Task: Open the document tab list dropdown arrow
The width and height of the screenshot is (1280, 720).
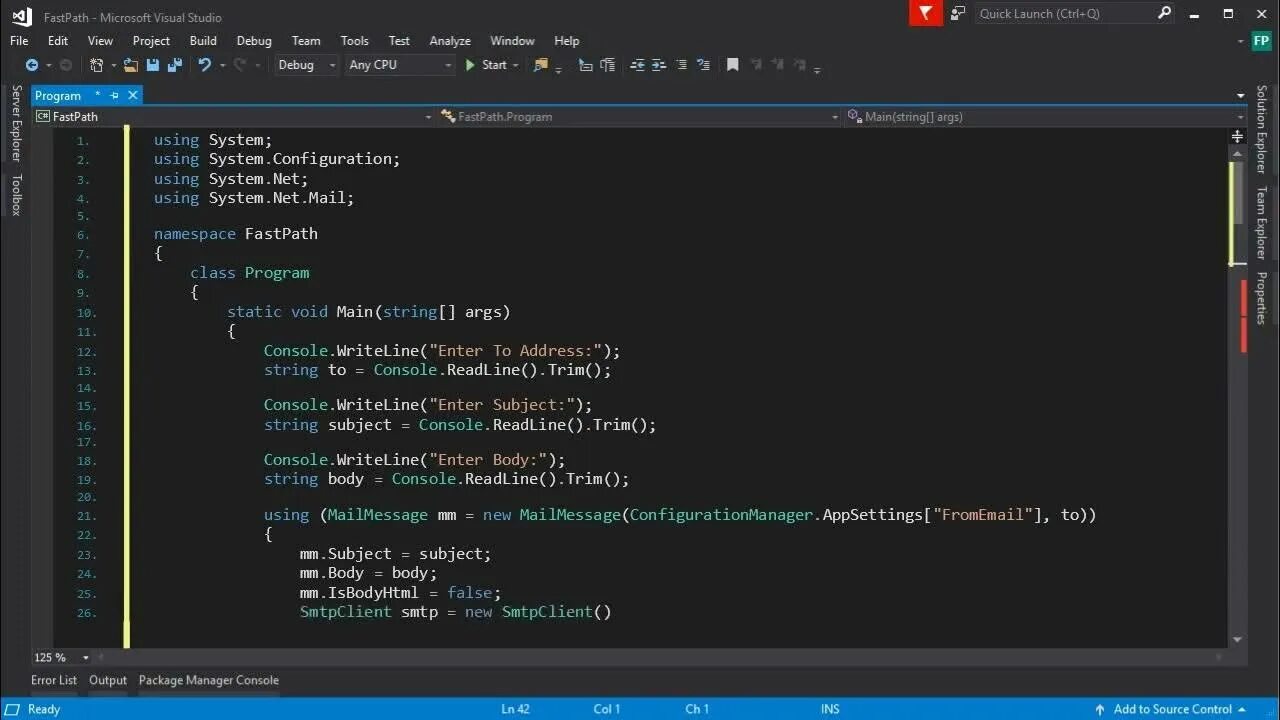Action: [1240, 96]
